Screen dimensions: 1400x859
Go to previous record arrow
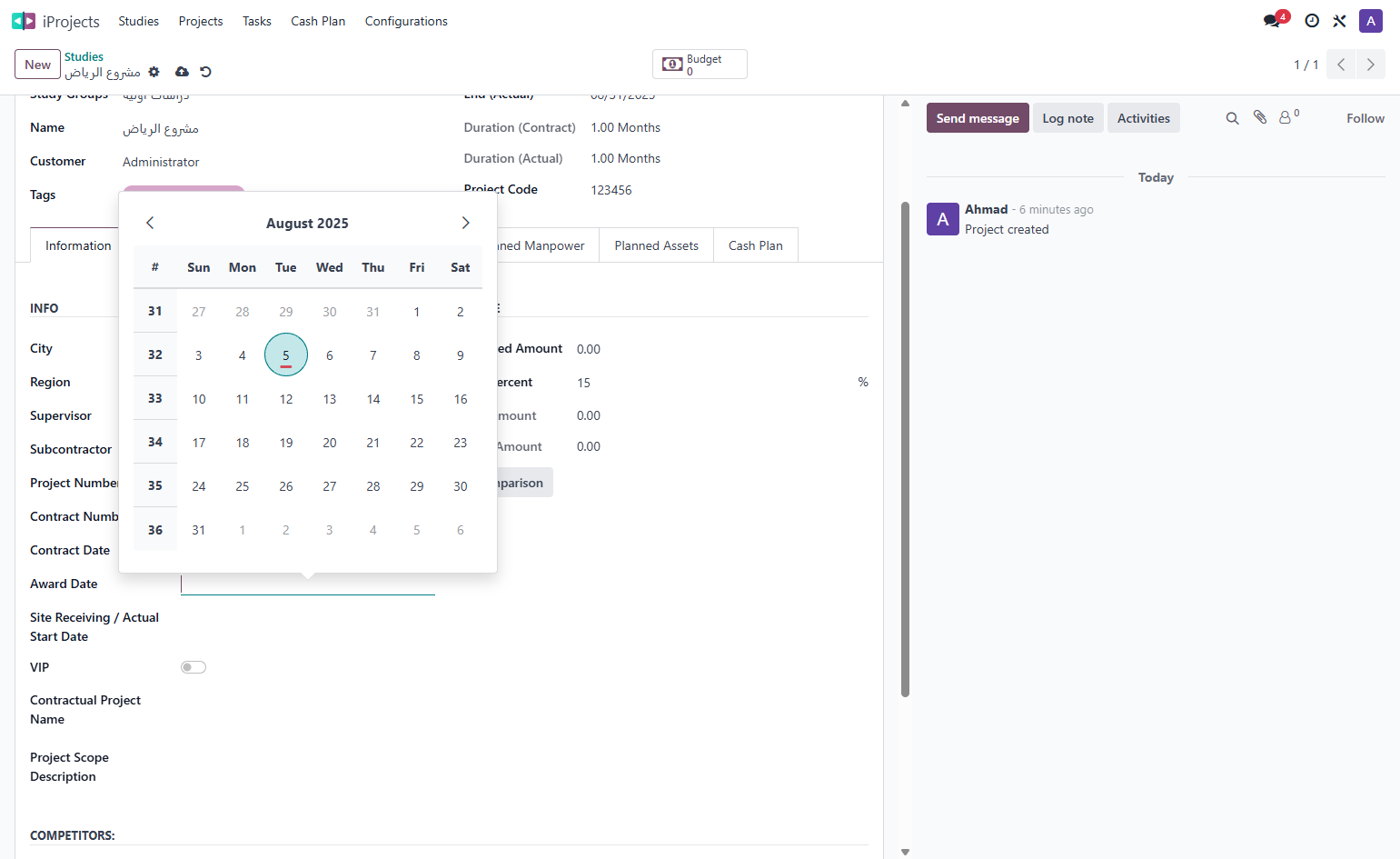[x=1341, y=65]
